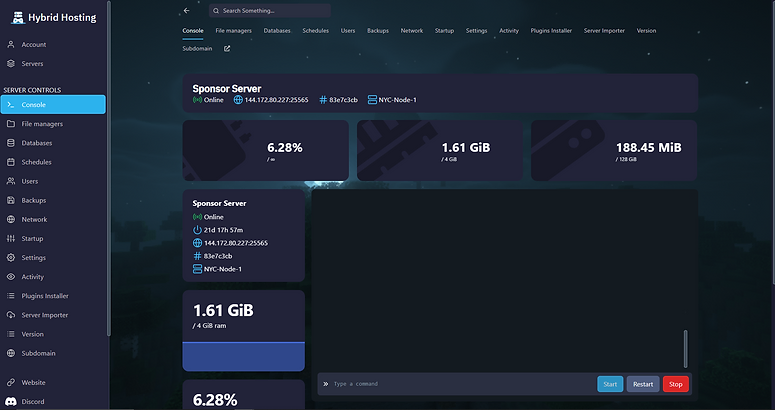Click NYC-Node-1 in the side info card
The width and height of the screenshot is (775, 410).
[x=223, y=269]
